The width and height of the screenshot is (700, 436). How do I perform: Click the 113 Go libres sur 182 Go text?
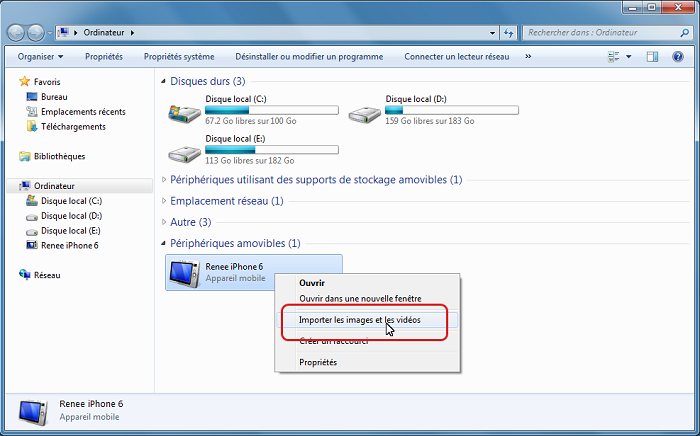250,161
